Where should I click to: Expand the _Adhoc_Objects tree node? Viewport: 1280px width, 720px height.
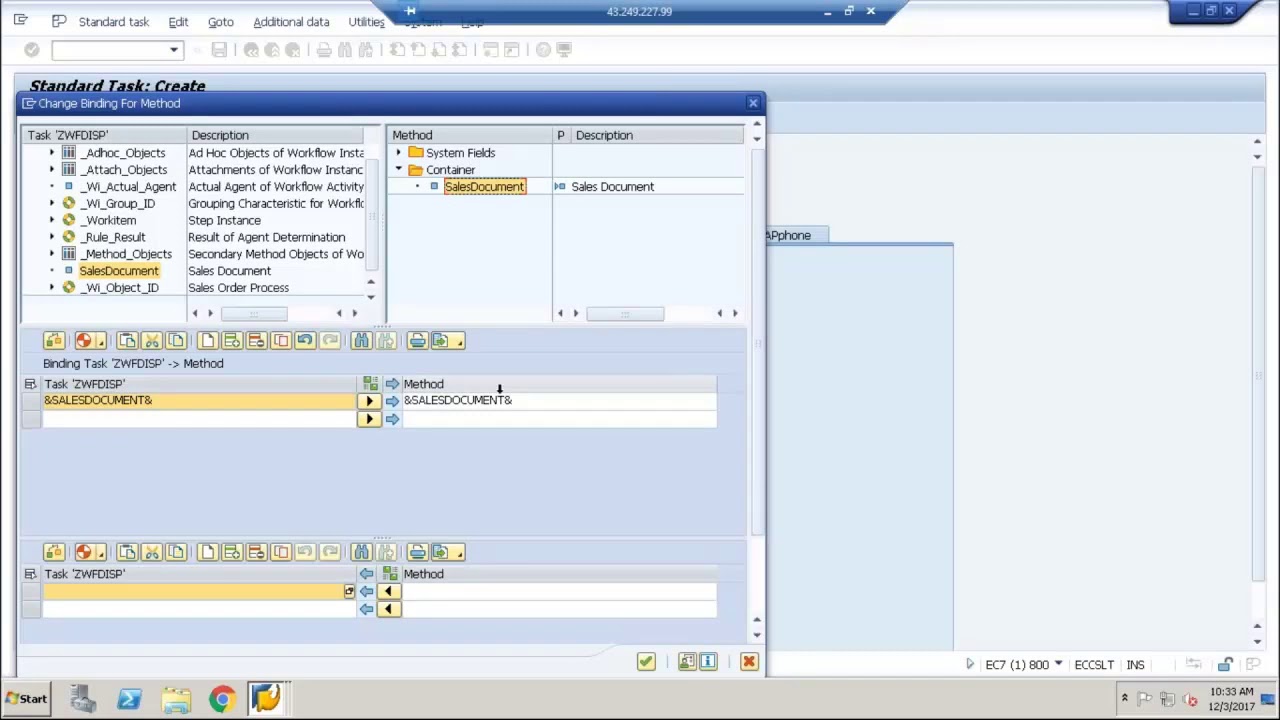point(52,153)
